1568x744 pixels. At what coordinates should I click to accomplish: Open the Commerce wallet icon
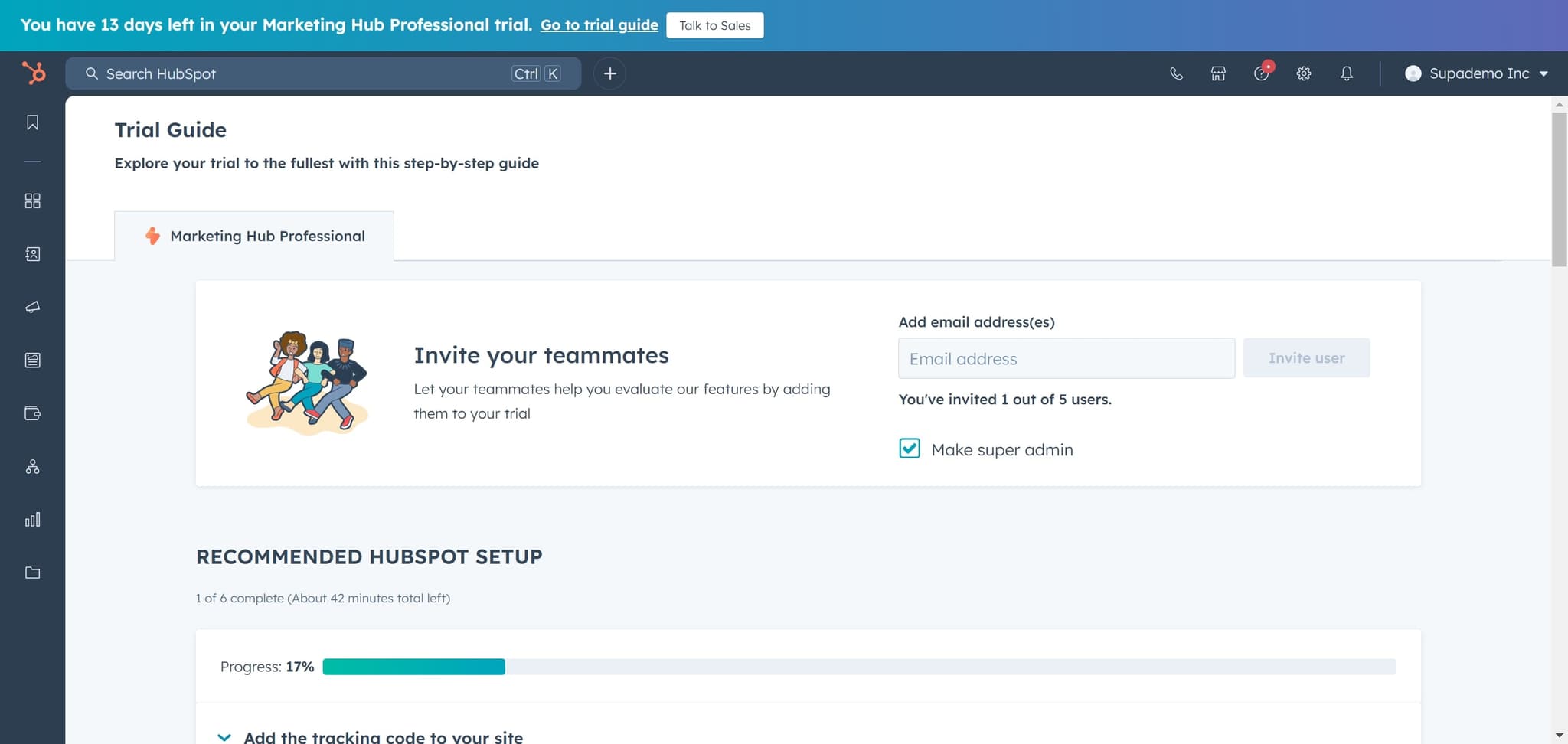(x=32, y=413)
